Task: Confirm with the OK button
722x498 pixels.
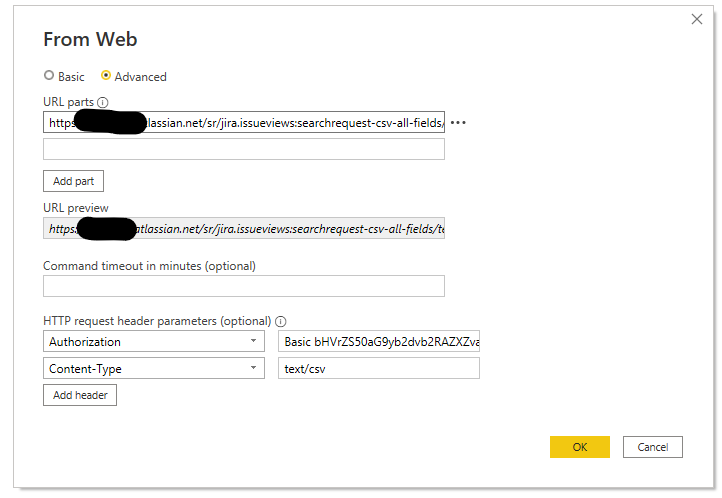Action: [580, 447]
